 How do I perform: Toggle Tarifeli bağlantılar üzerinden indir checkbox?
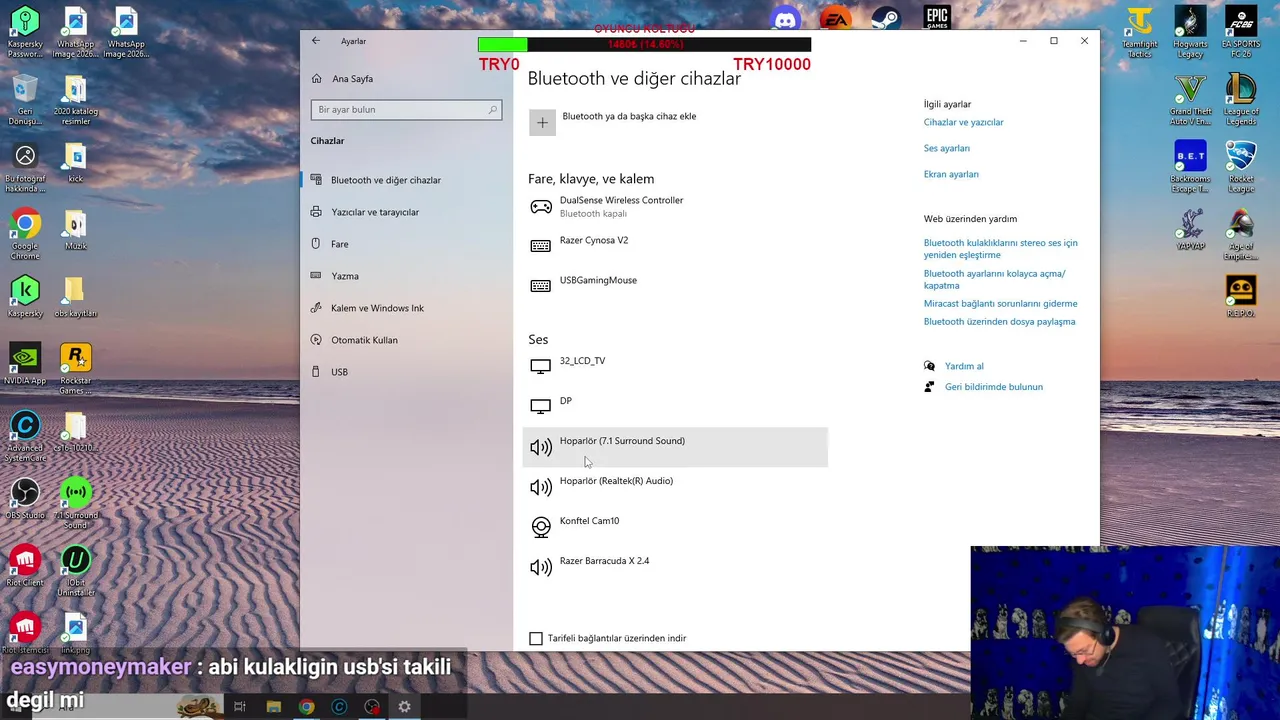click(x=536, y=638)
